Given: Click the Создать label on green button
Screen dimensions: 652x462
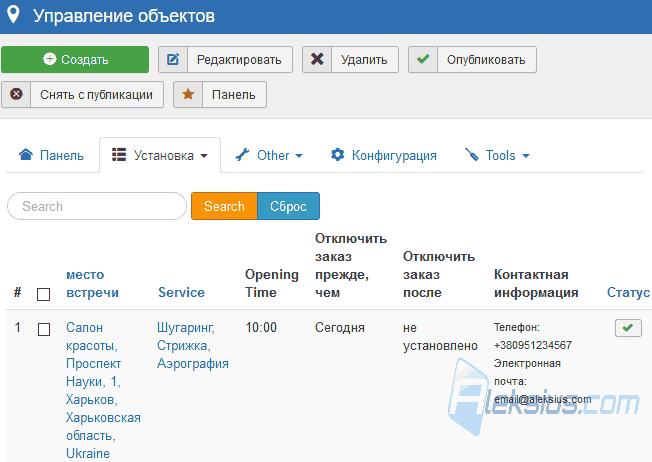Looking at the screenshot, I should pos(85,59).
